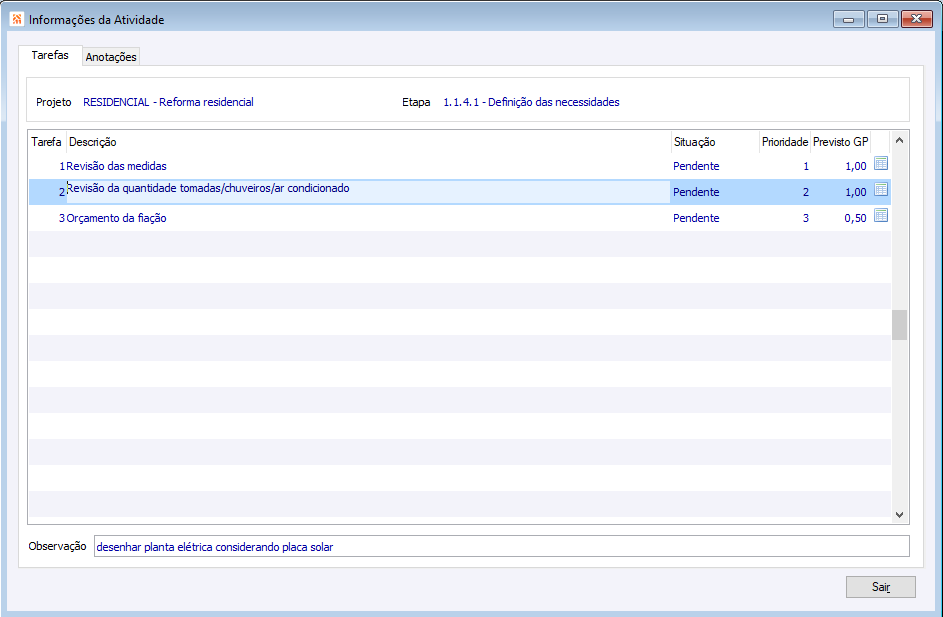Viewport: 943px width, 617px height.
Task: Select the row 'Revisão das medidas'
Action: click(459, 166)
